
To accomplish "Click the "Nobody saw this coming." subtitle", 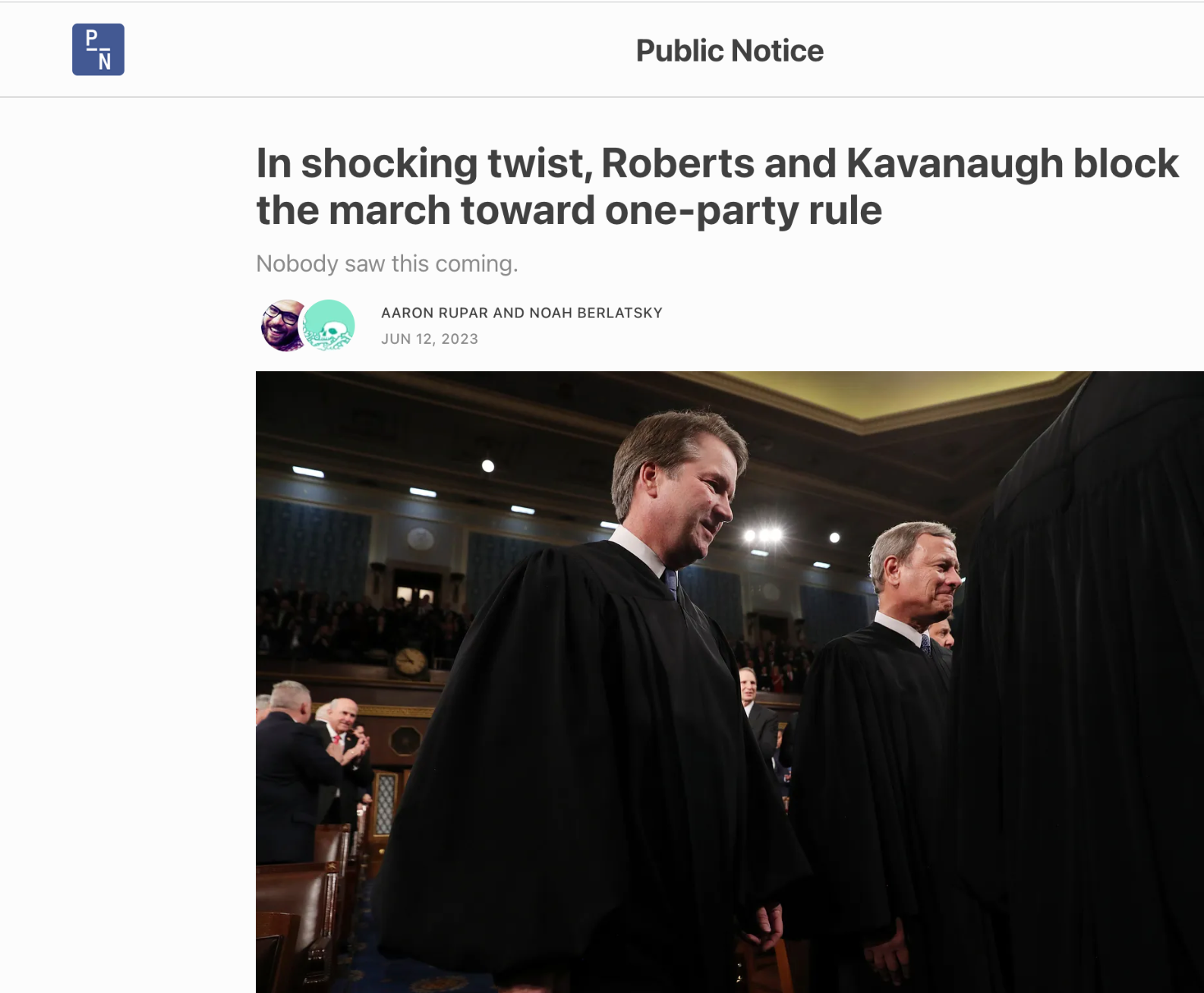I will click(386, 263).
